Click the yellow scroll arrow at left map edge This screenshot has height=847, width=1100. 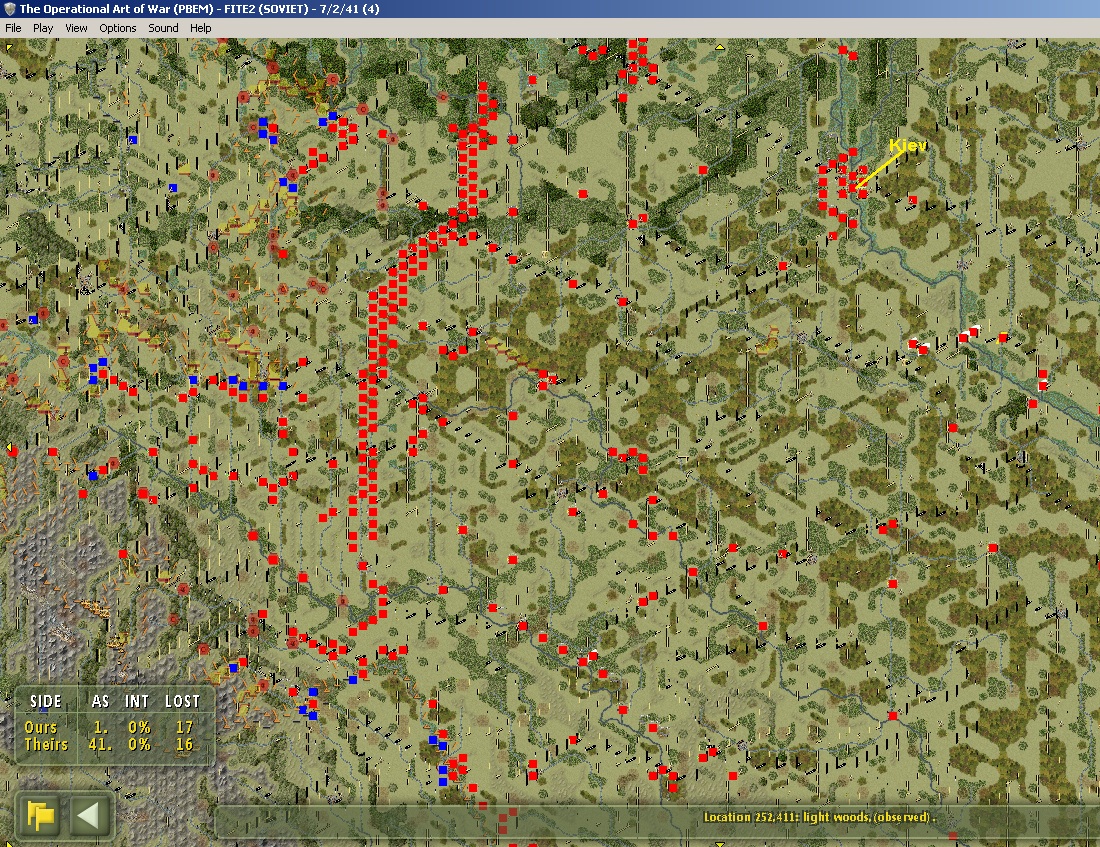pos(9,447)
